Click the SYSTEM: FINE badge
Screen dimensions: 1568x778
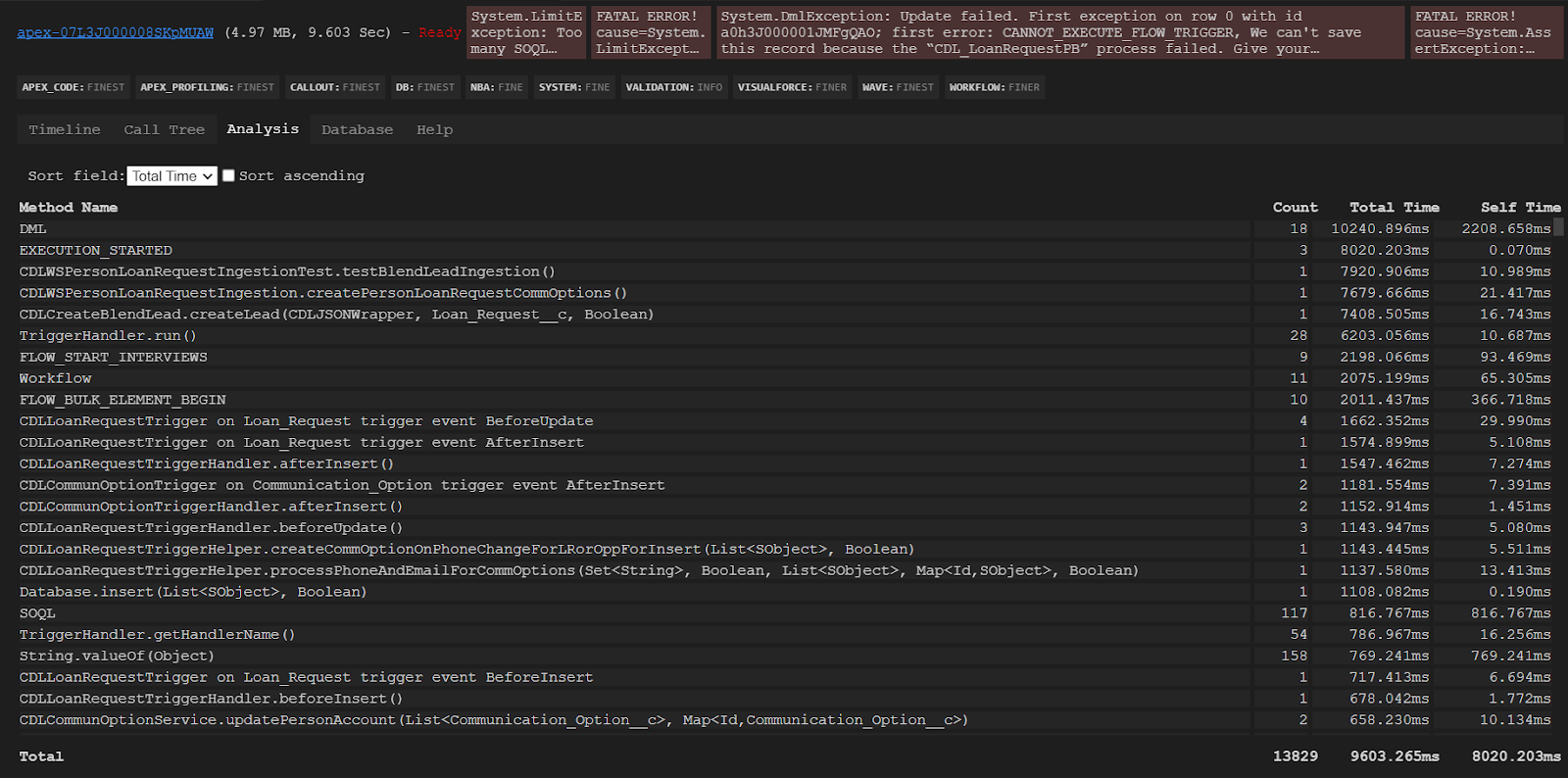[x=574, y=87]
